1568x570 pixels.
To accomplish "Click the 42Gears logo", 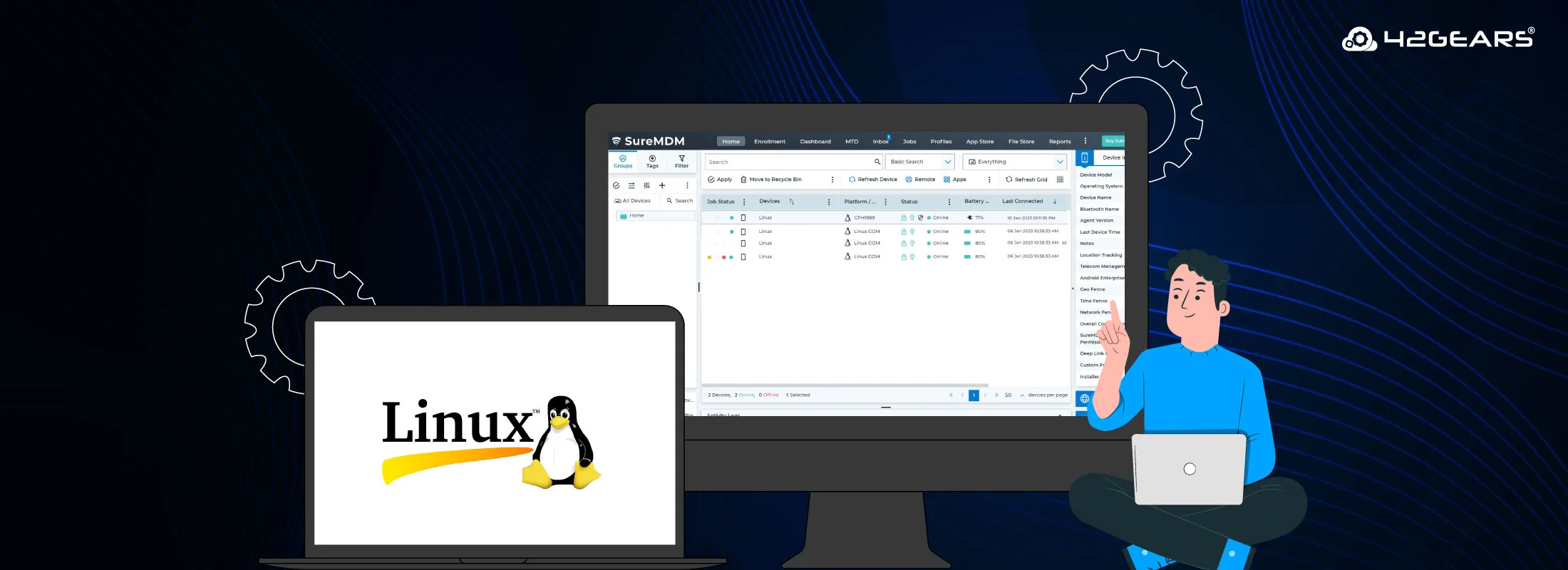I will point(1438,38).
